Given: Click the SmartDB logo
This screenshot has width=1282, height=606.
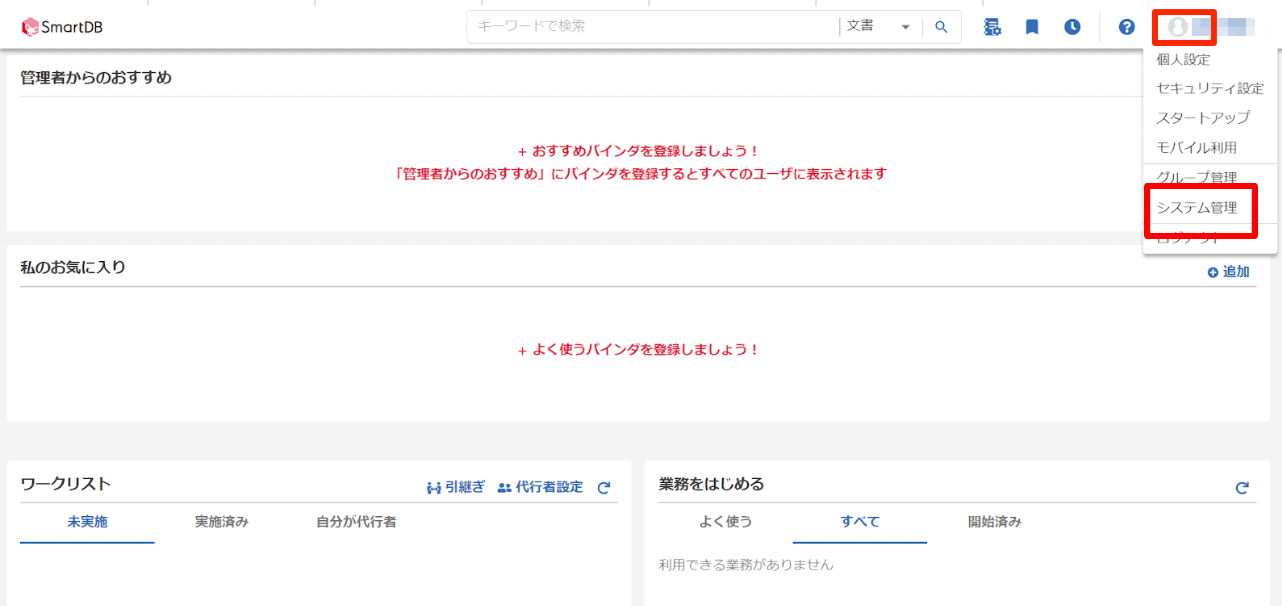Looking at the screenshot, I should tap(62, 27).
